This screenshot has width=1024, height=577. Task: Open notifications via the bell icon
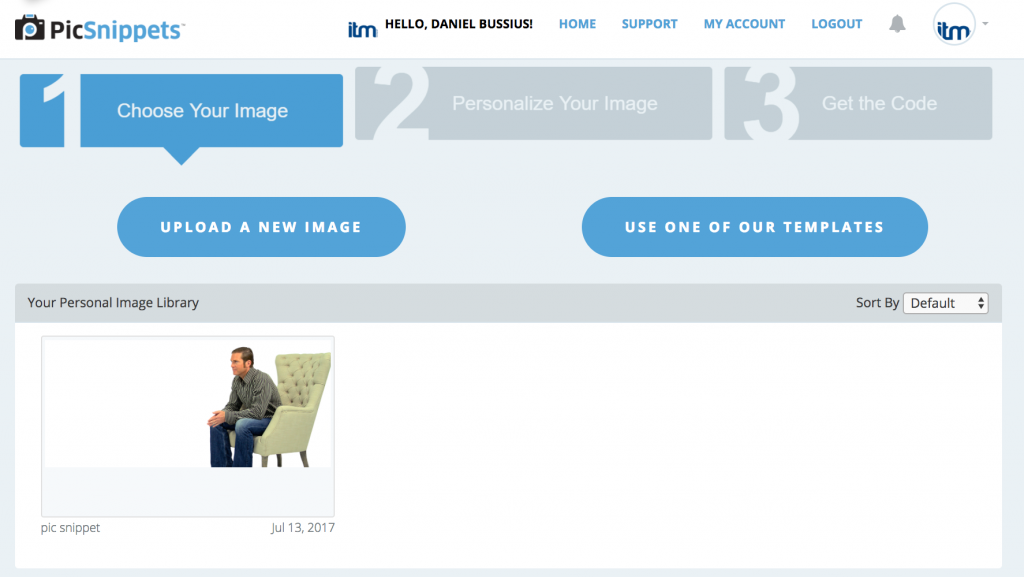(x=897, y=24)
